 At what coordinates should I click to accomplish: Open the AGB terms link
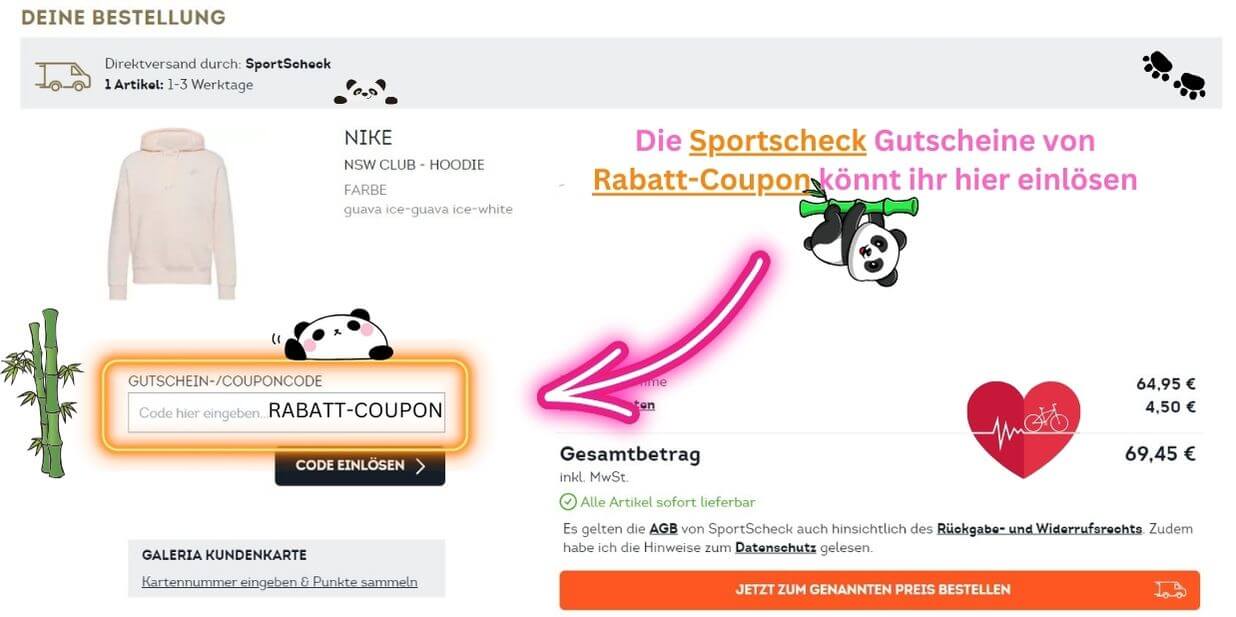click(x=663, y=529)
